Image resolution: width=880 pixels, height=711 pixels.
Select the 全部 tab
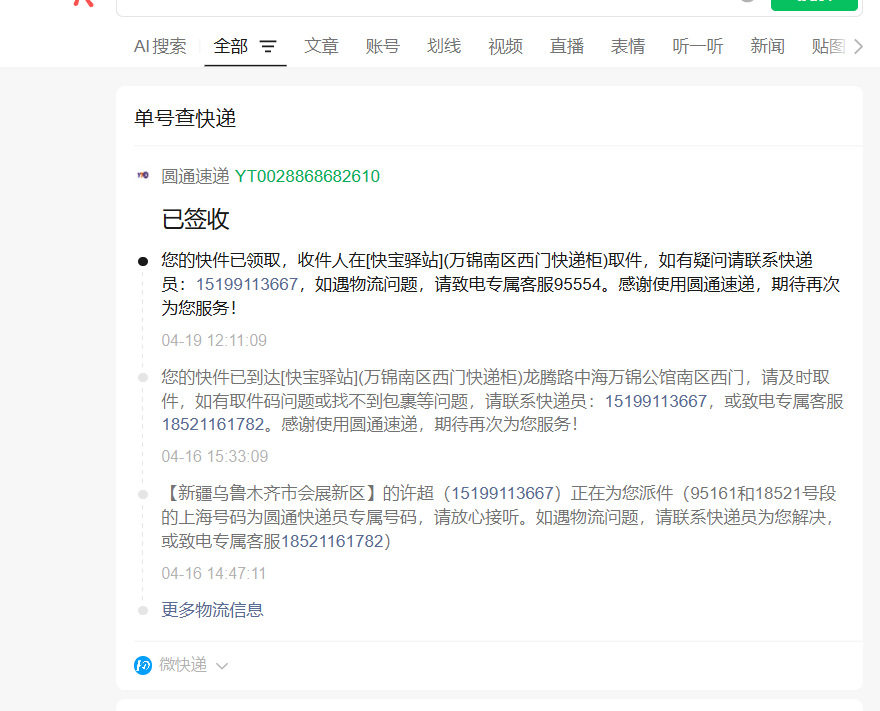[230, 46]
